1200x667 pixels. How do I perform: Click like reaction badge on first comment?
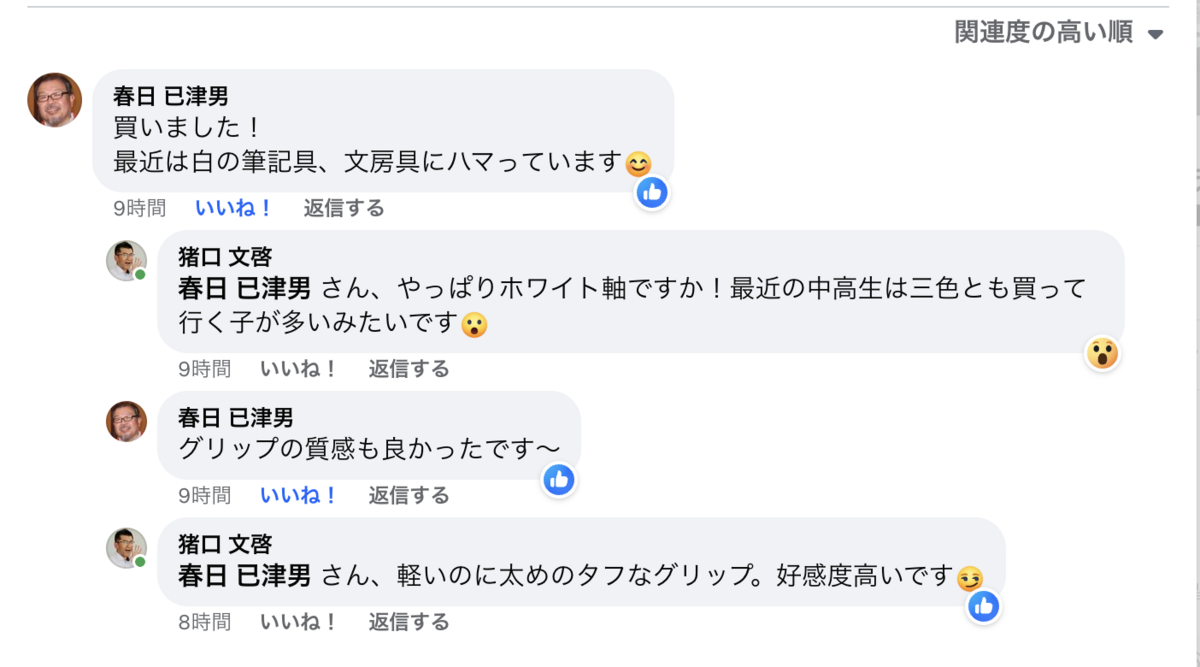click(652, 192)
